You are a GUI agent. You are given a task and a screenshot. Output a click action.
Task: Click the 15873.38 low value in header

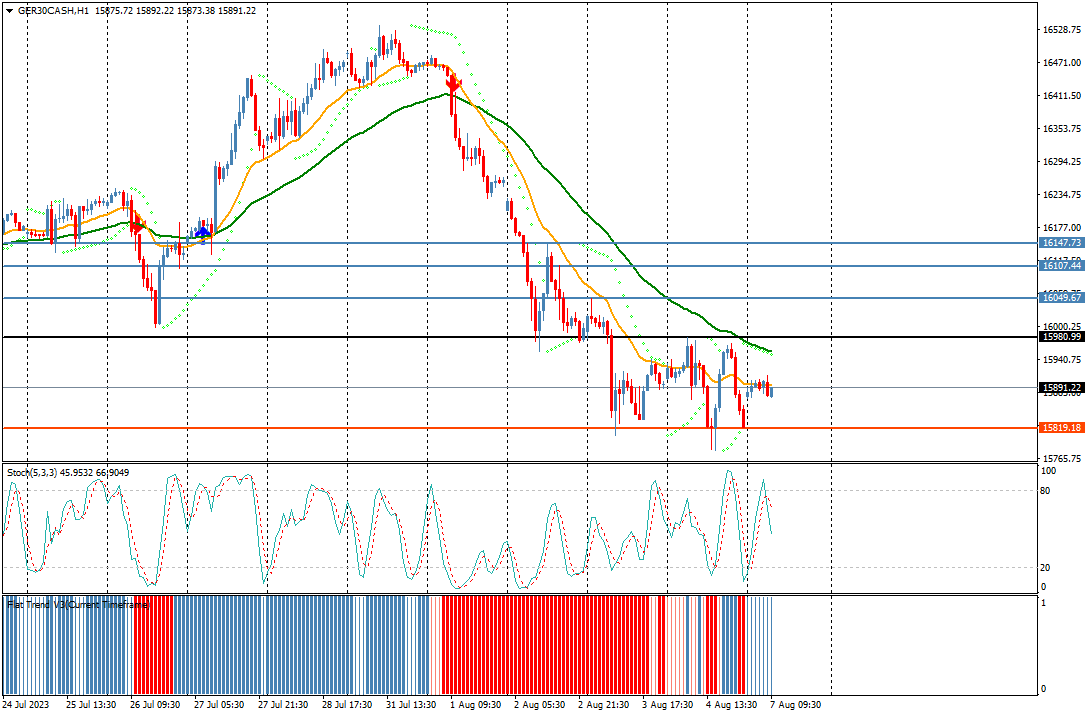point(196,10)
